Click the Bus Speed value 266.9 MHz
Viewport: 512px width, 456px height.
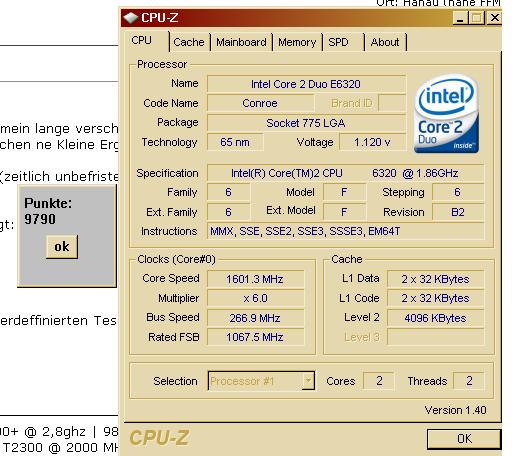click(x=255, y=318)
